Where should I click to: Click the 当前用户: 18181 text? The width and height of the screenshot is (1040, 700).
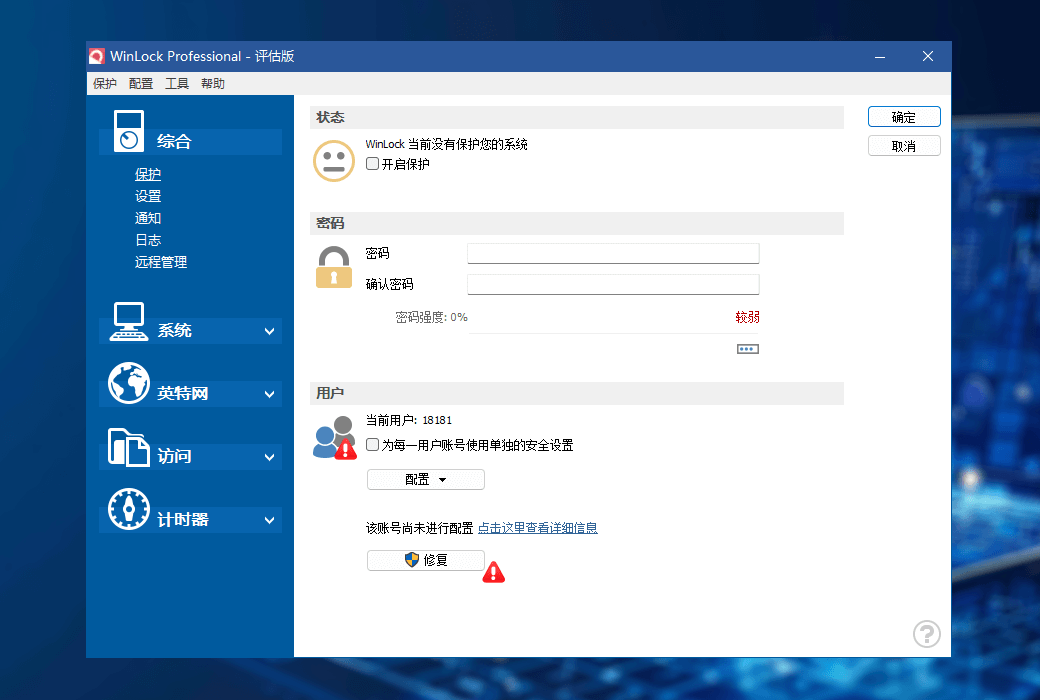click(x=409, y=420)
